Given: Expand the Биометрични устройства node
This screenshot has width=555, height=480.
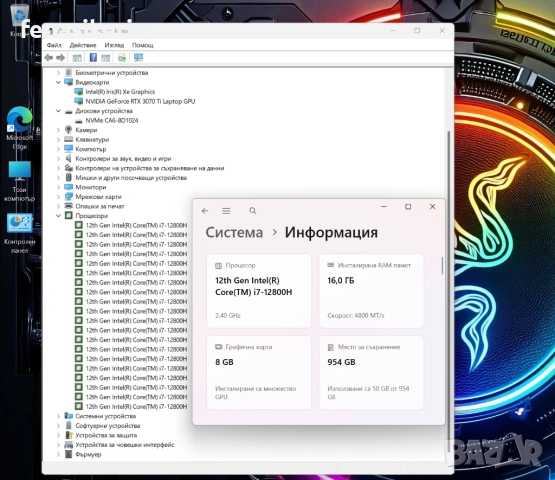Looking at the screenshot, I should coord(58,73).
